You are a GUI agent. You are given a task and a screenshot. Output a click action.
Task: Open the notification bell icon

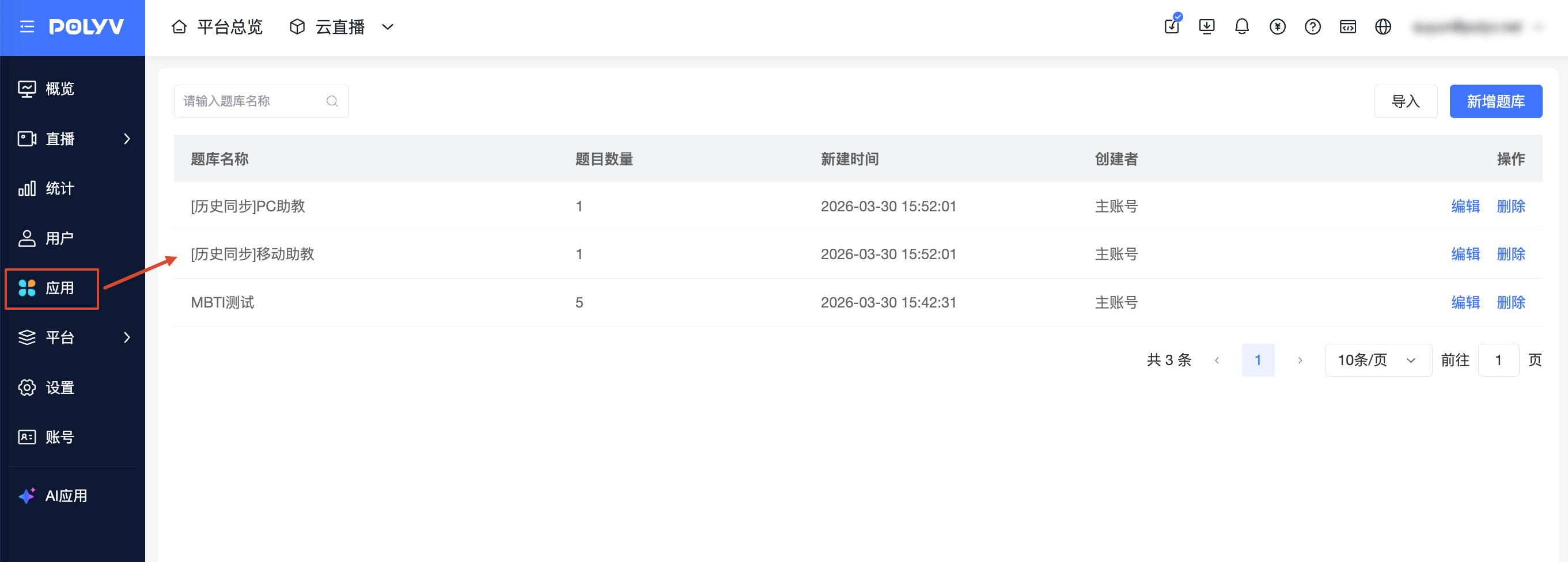pyautogui.click(x=1242, y=26)
